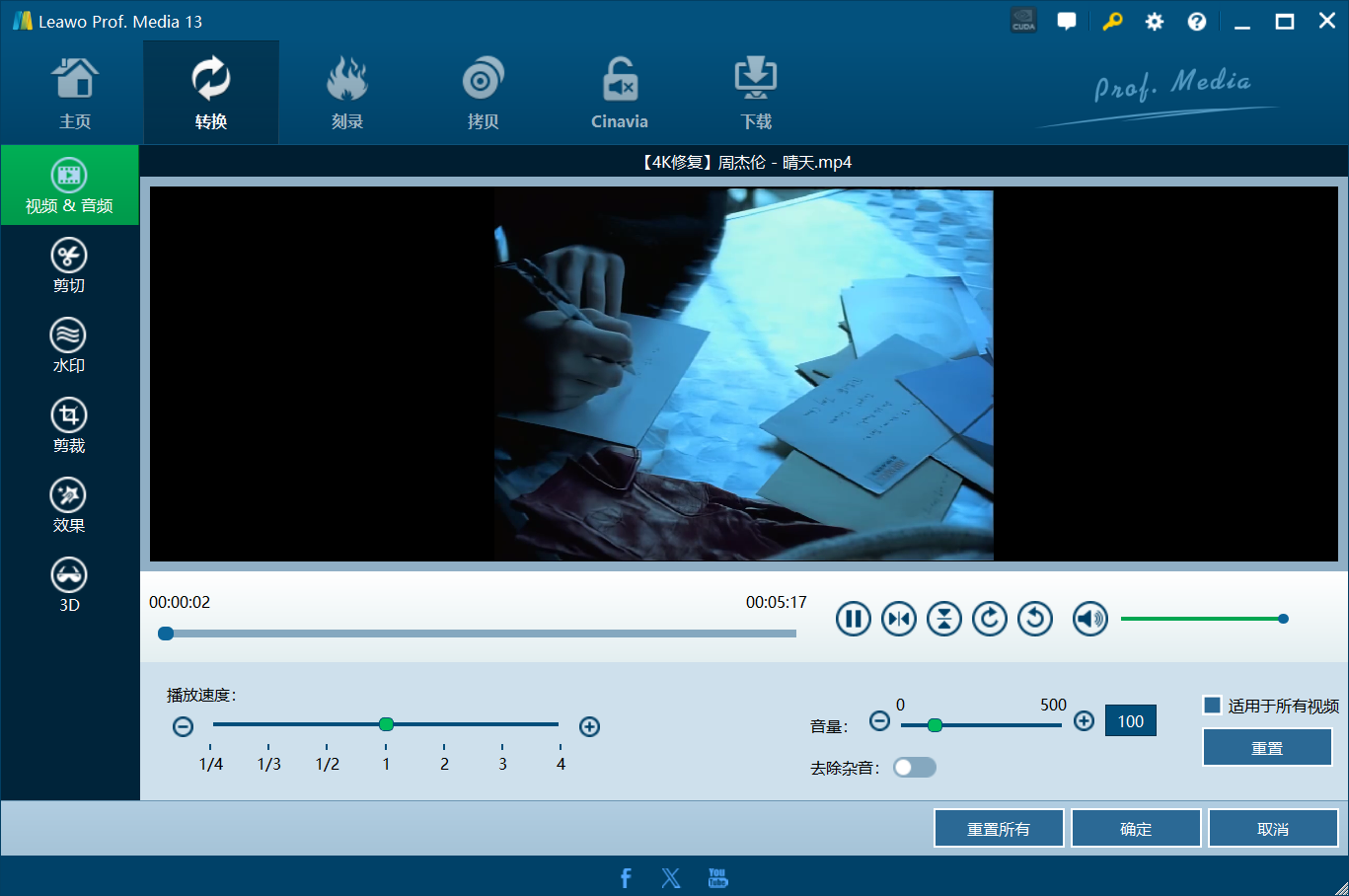The height and width of the screenshot is (896, 1349).
Task: Open the 水印 (Watermark) panel
Action: tap(69, 346)
